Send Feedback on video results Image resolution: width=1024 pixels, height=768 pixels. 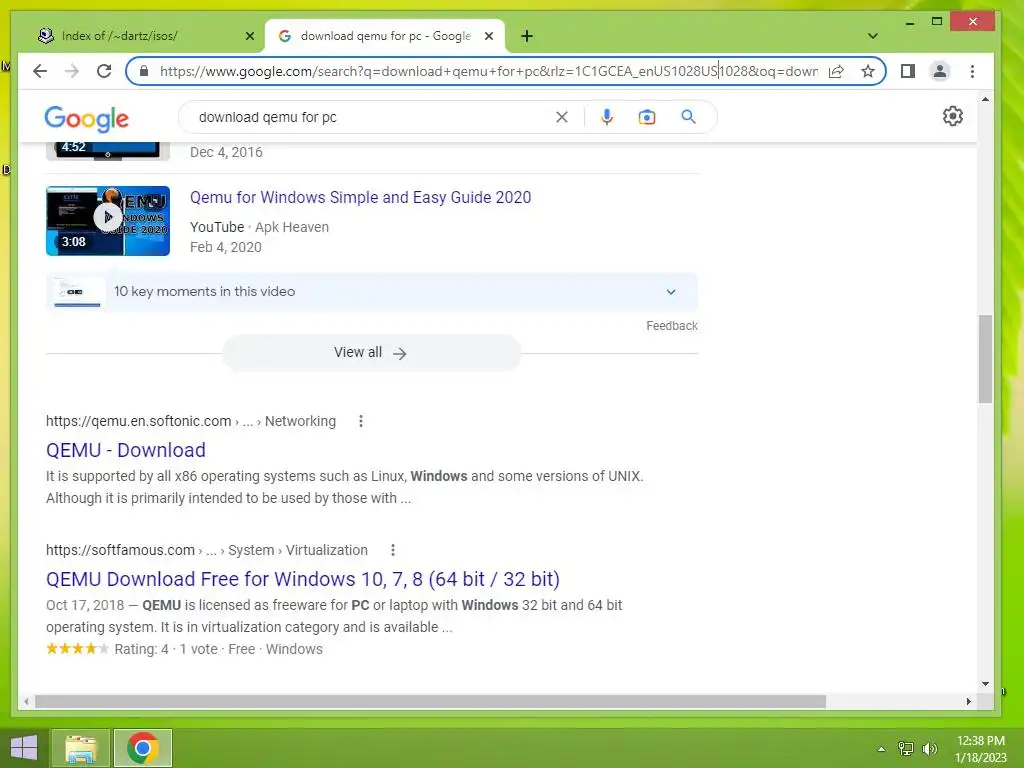[672, 326]
